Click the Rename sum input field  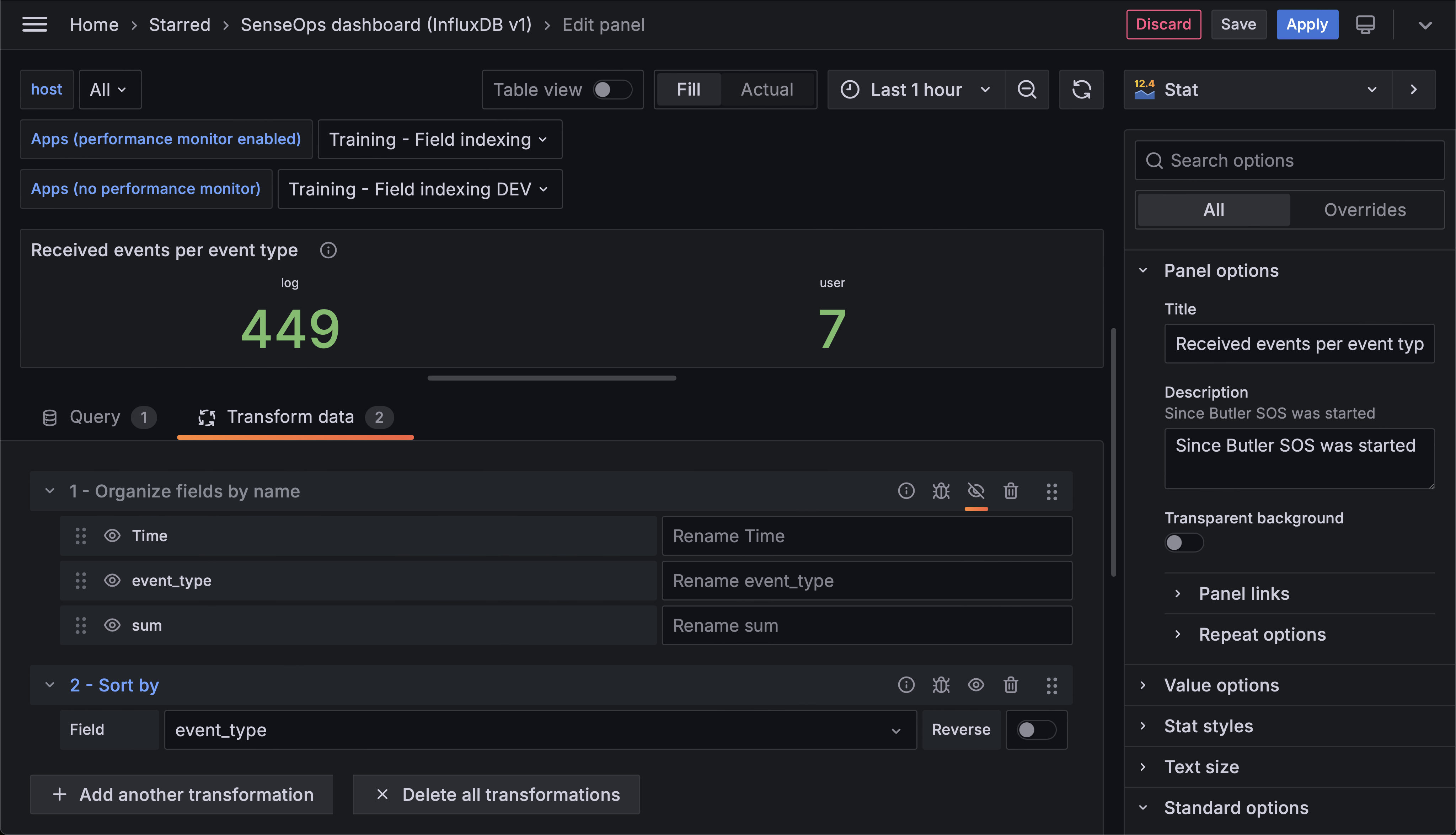[866, 625]
